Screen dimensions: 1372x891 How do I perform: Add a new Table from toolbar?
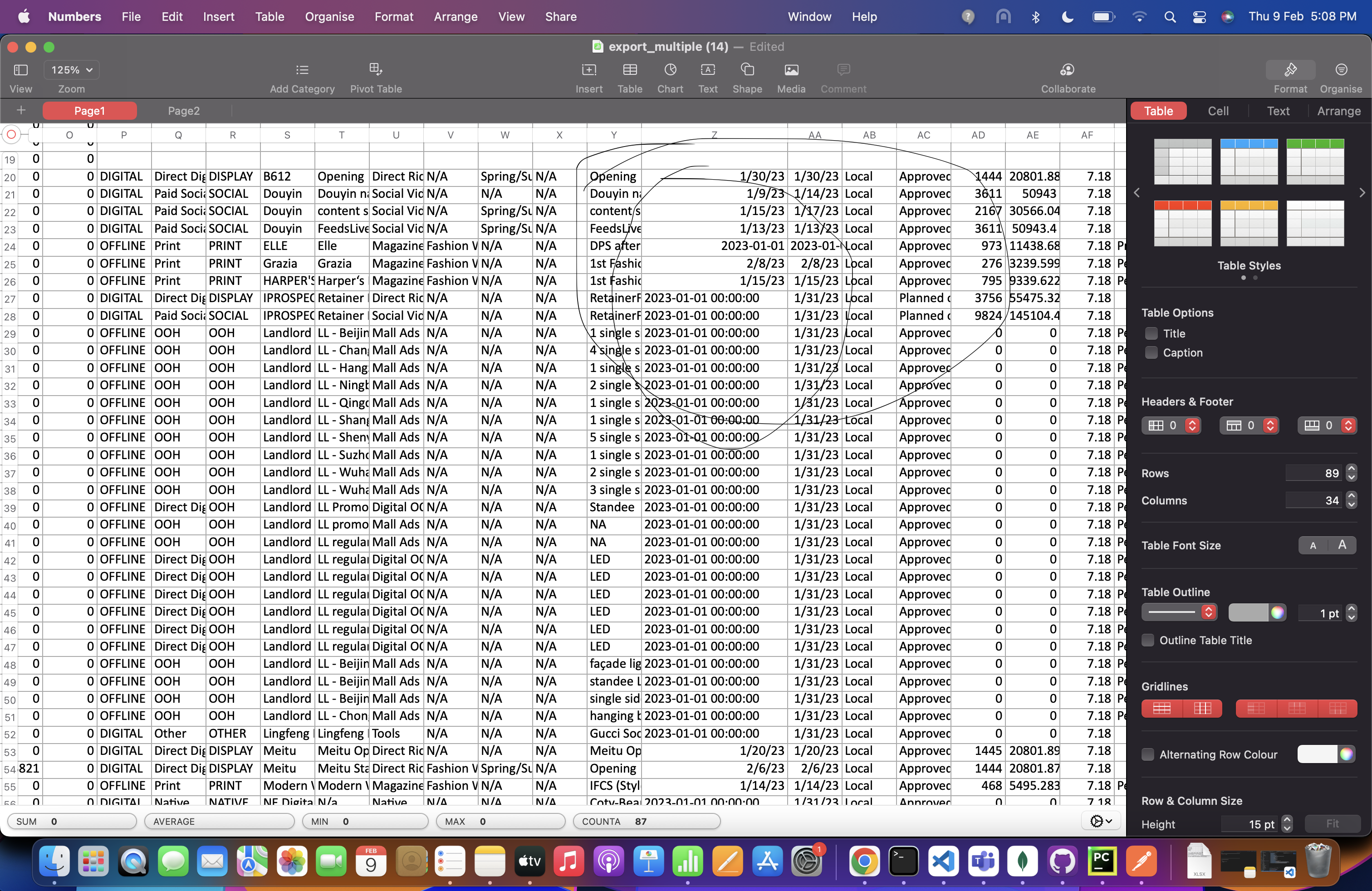629,70
